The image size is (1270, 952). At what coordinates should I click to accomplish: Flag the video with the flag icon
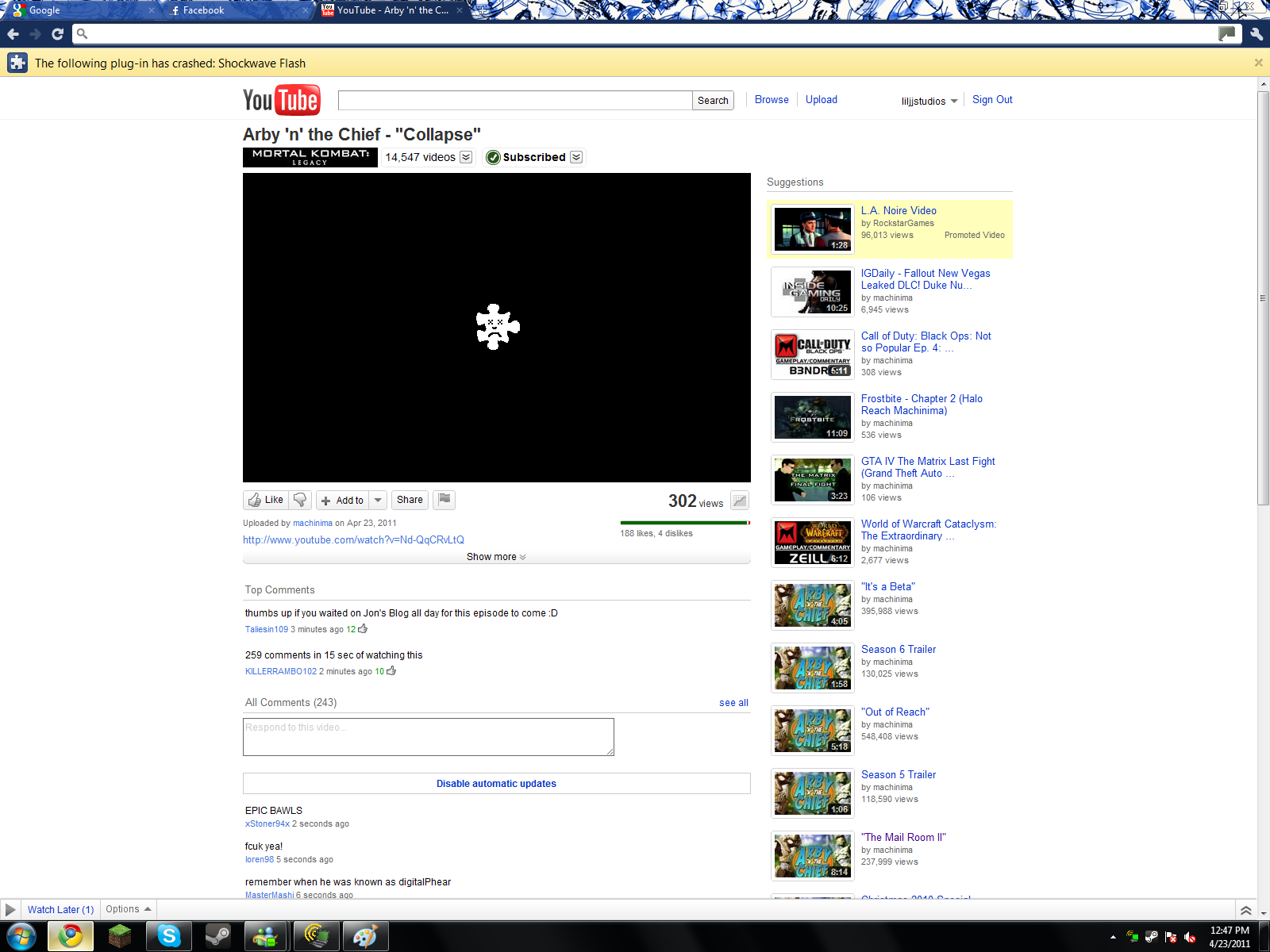pos(444,500)
